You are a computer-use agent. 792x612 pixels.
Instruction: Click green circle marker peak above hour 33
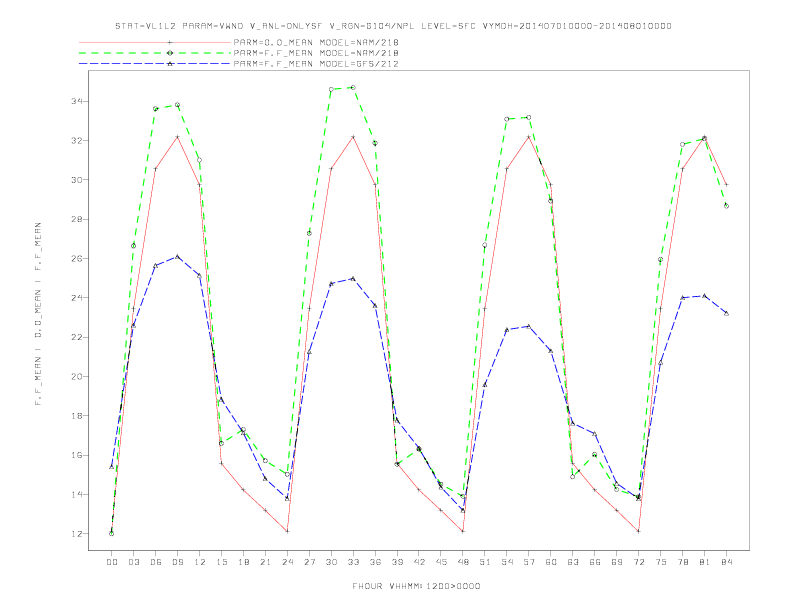coord(353,87)
